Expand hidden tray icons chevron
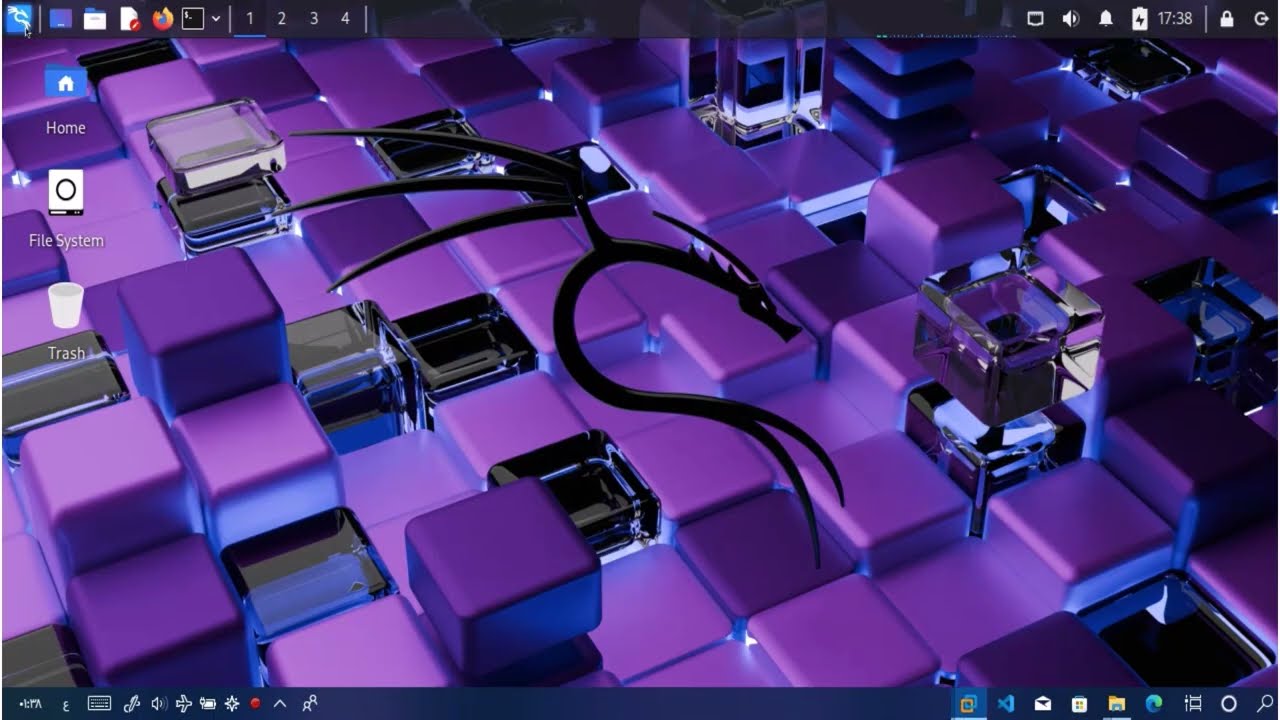 [x=280, y=704]
